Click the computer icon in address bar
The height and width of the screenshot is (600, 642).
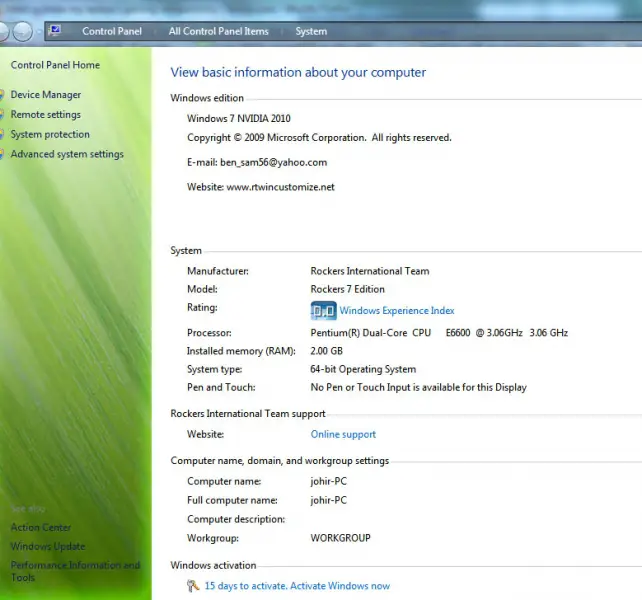point(55,31)
